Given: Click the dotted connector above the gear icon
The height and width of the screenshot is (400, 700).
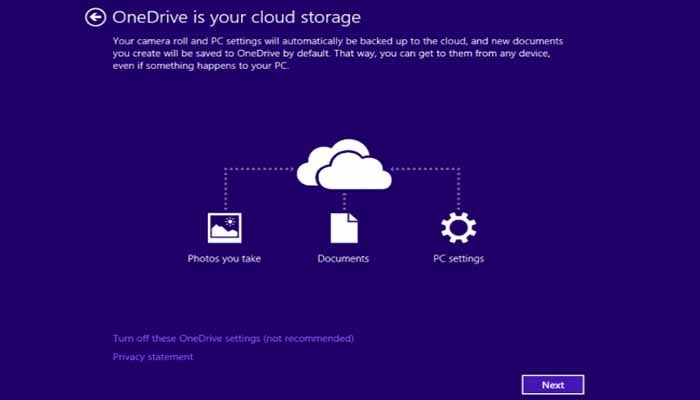Looking at the screenshot, I should click(458, 190).
